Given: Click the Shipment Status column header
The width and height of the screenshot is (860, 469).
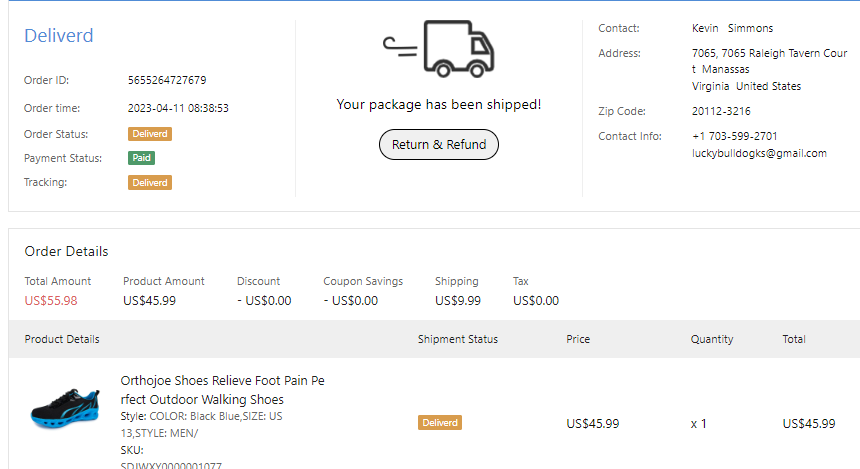Looking at the screenshot, I should click(x=457, y=339).
